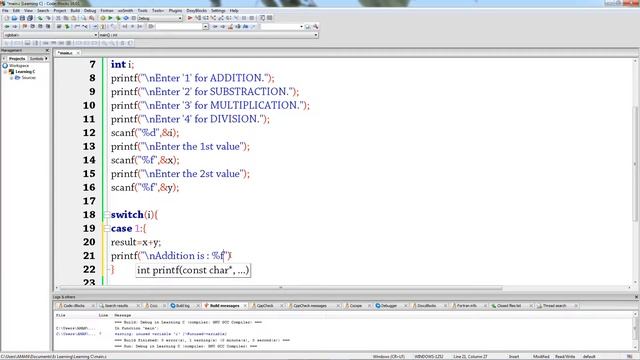The height and width of the screenshot is (360, 640).
Task: Click the Save file toolbar icon
Action: [x=22, y=18]
